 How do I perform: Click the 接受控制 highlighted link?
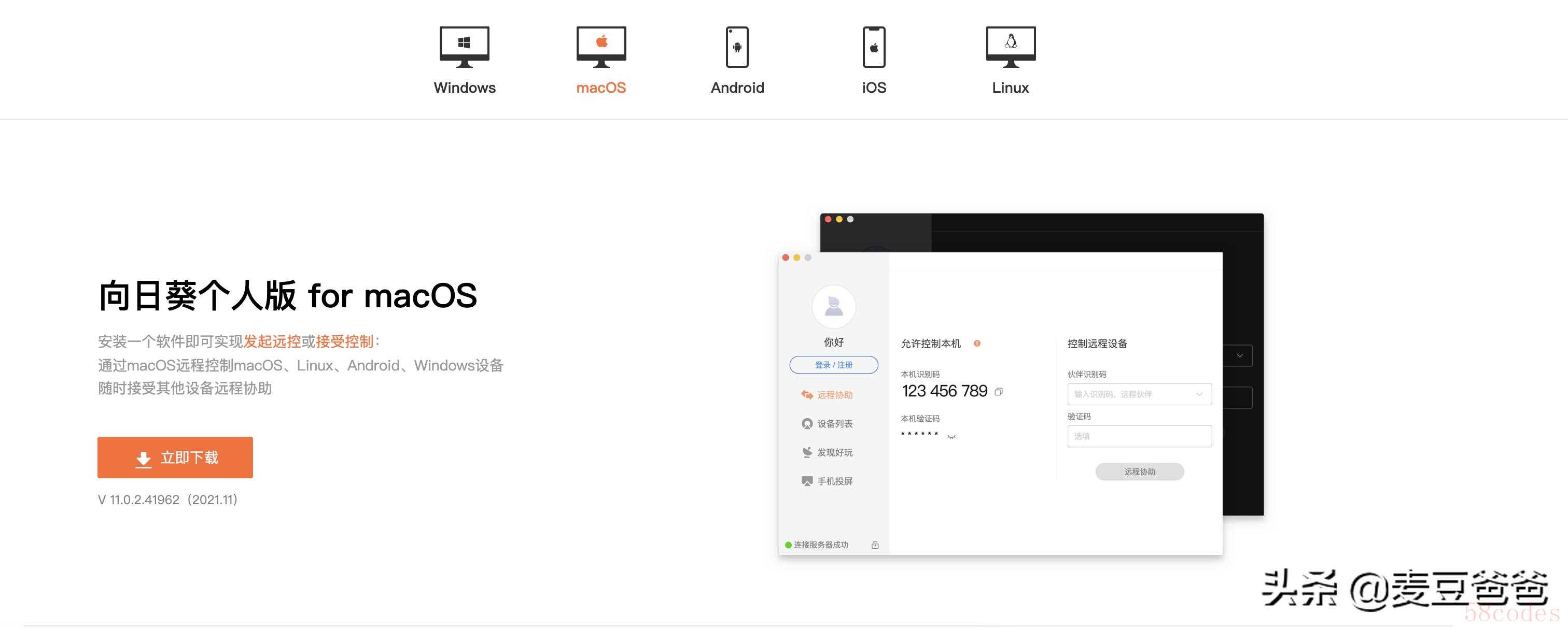click(x=344, y=341)
